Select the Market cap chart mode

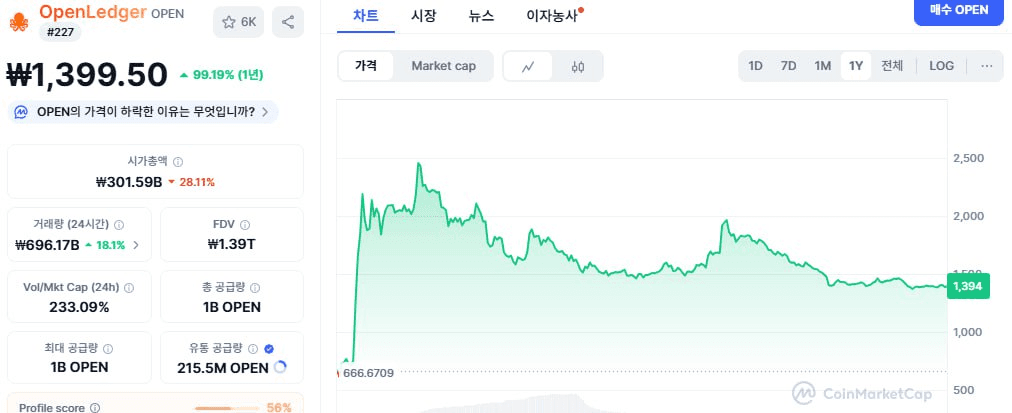tap(443, 66)
